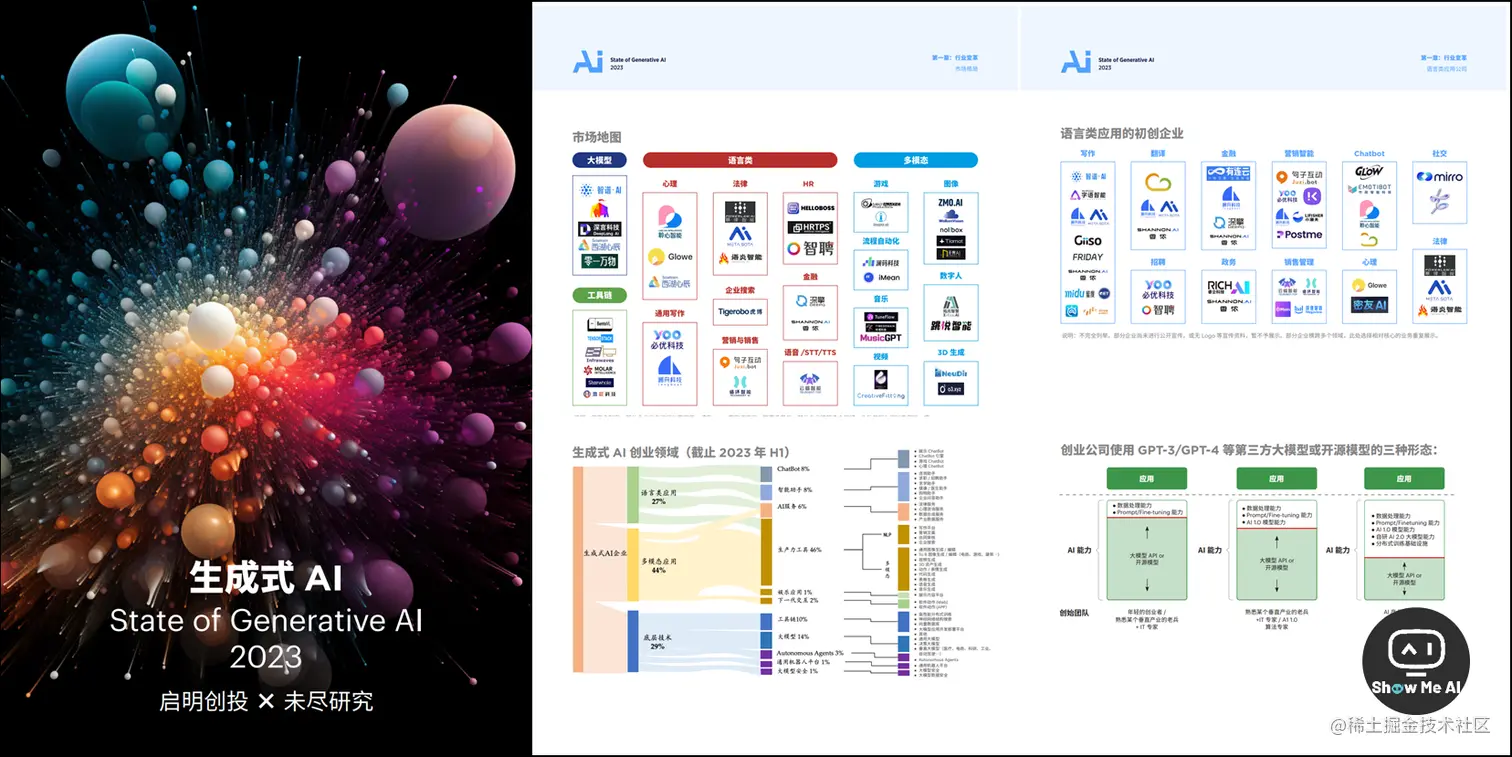Viewport: 1512px width, 757px height.
Task: Click the MOLAR Intelligence logo
Action: pyautogui.click(x=599, y=370)
